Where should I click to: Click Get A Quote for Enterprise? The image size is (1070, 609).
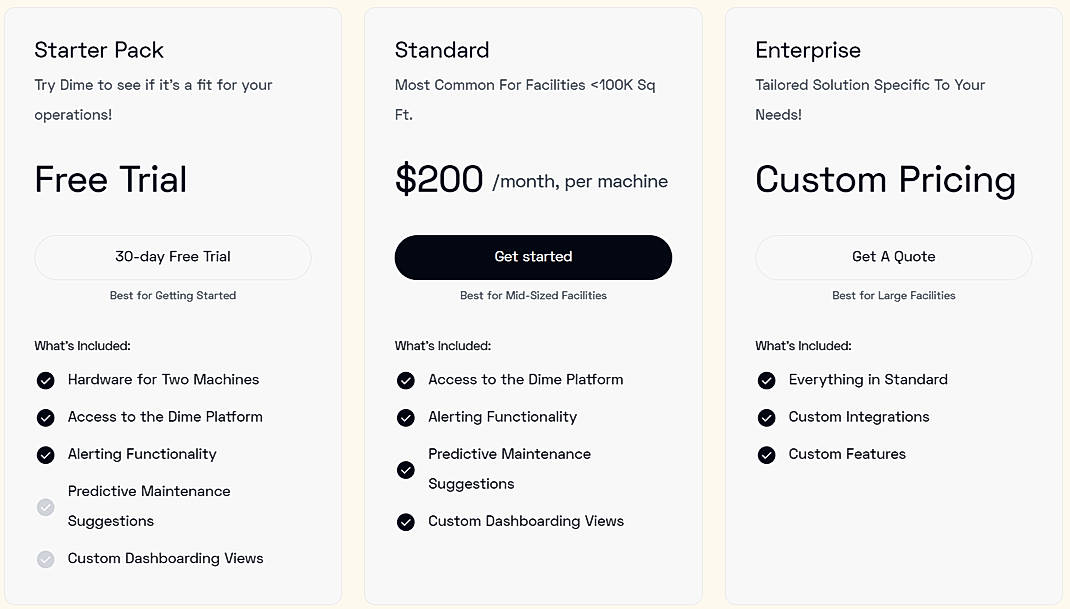coord(893,257)
